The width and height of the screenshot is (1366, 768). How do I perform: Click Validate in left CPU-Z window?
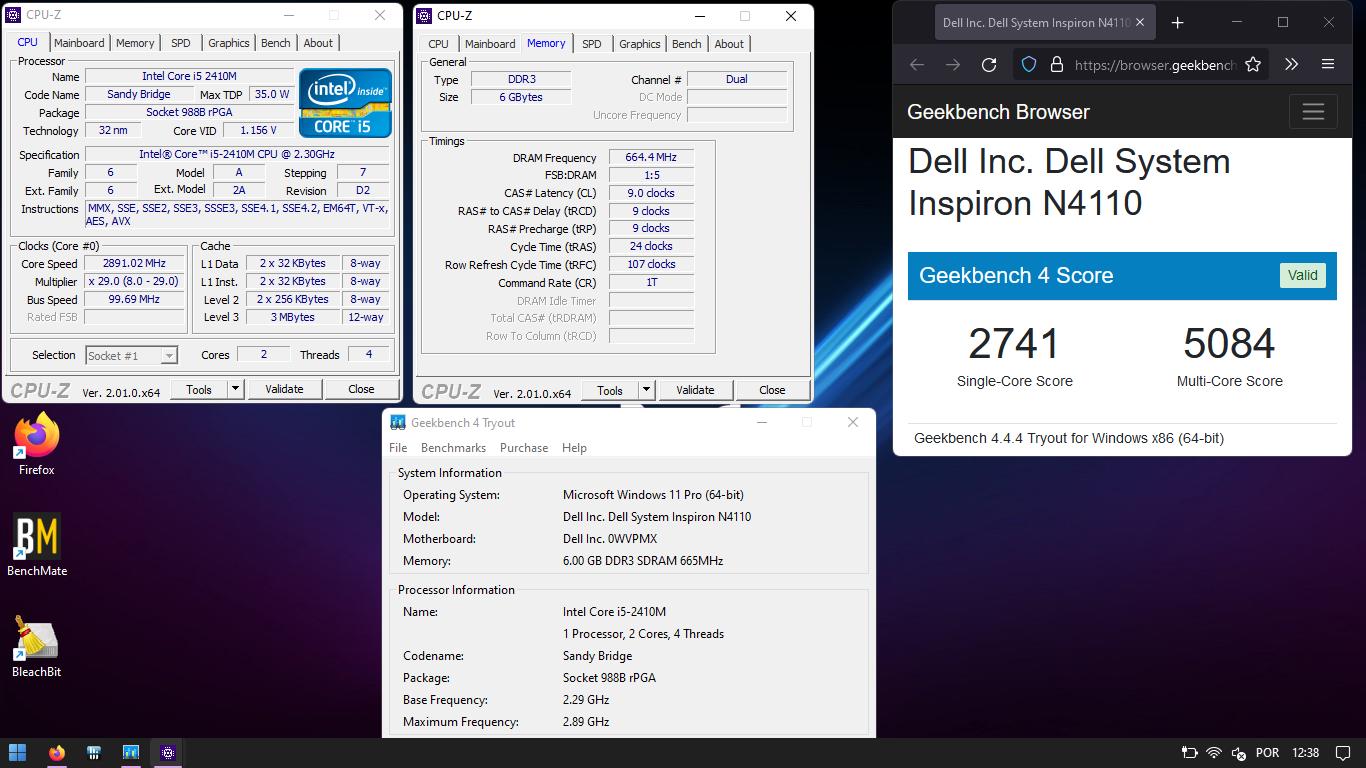click(284, 389)
